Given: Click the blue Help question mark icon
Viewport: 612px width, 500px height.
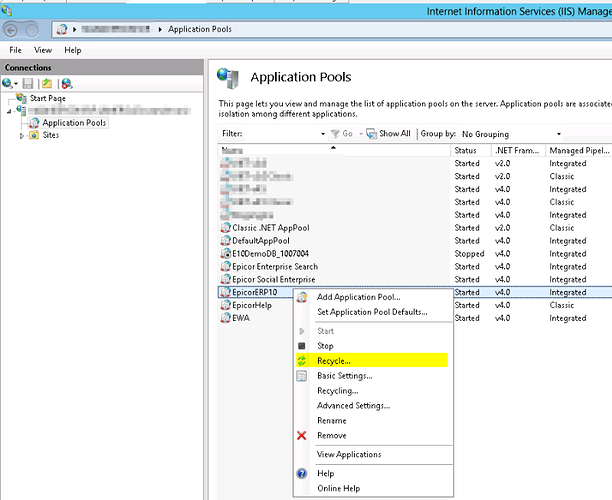Looking at the screenshot, I should tap(302, 473).
